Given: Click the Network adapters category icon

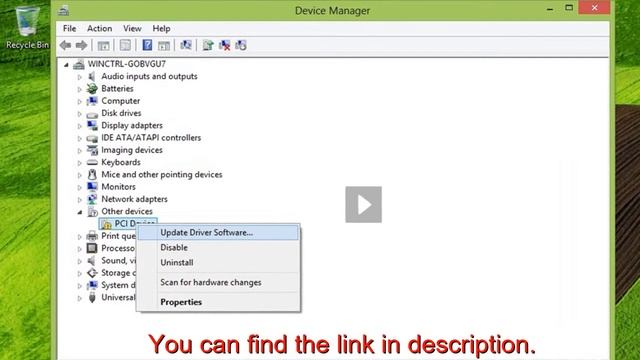Looking at the screenshot, I should 92,199.
